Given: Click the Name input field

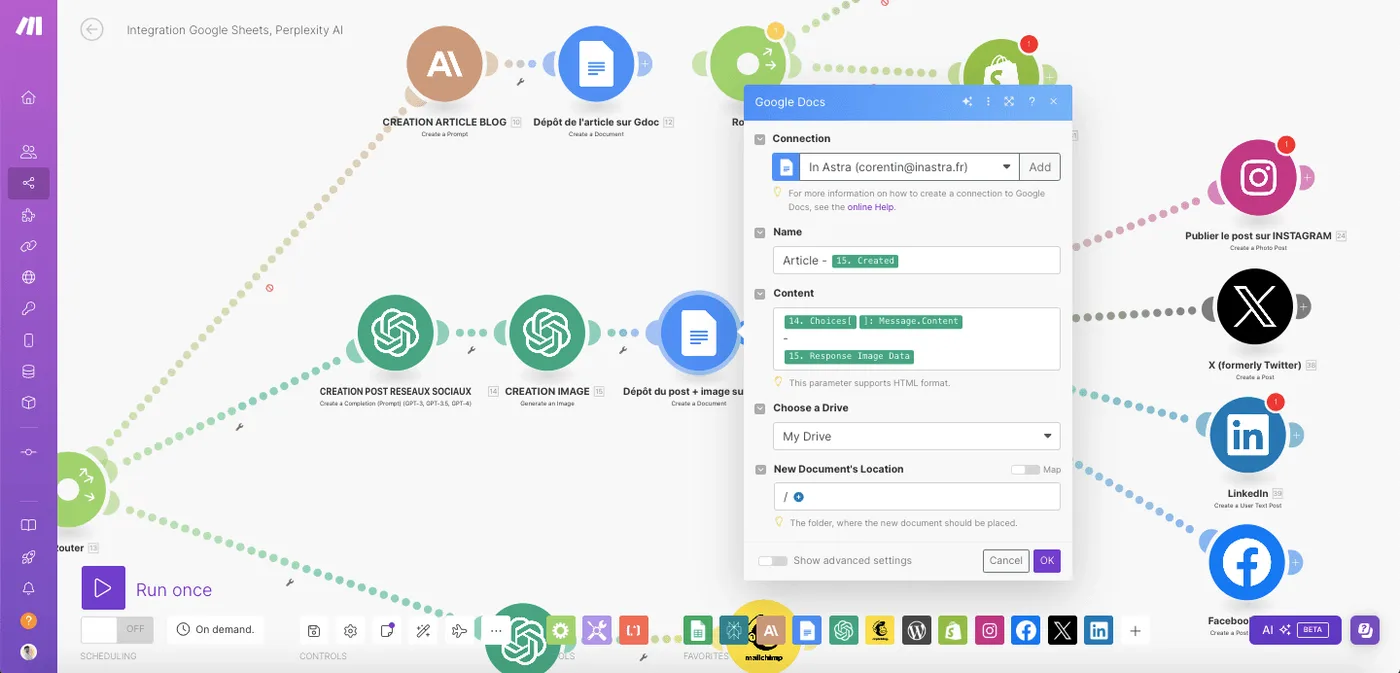Looking at the screenshot, I should point(916,260).
